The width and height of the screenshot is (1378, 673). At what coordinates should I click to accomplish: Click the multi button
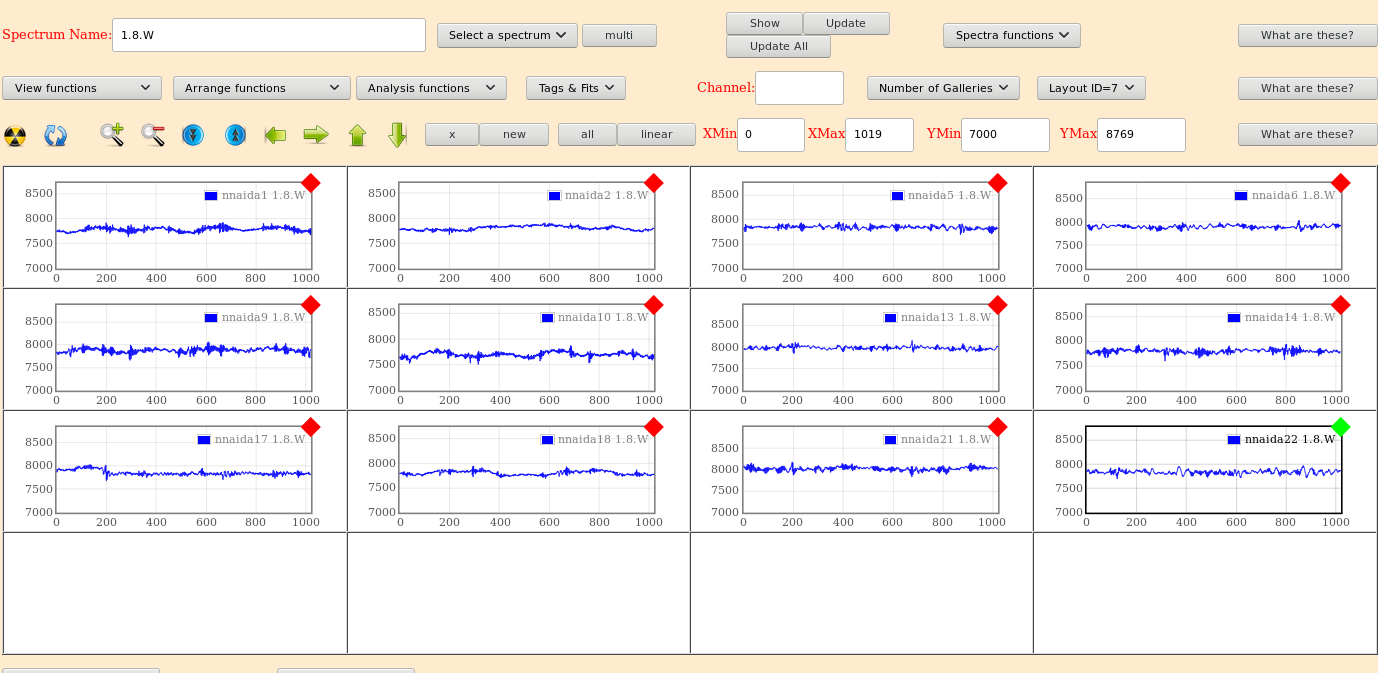tap(619, 35)
